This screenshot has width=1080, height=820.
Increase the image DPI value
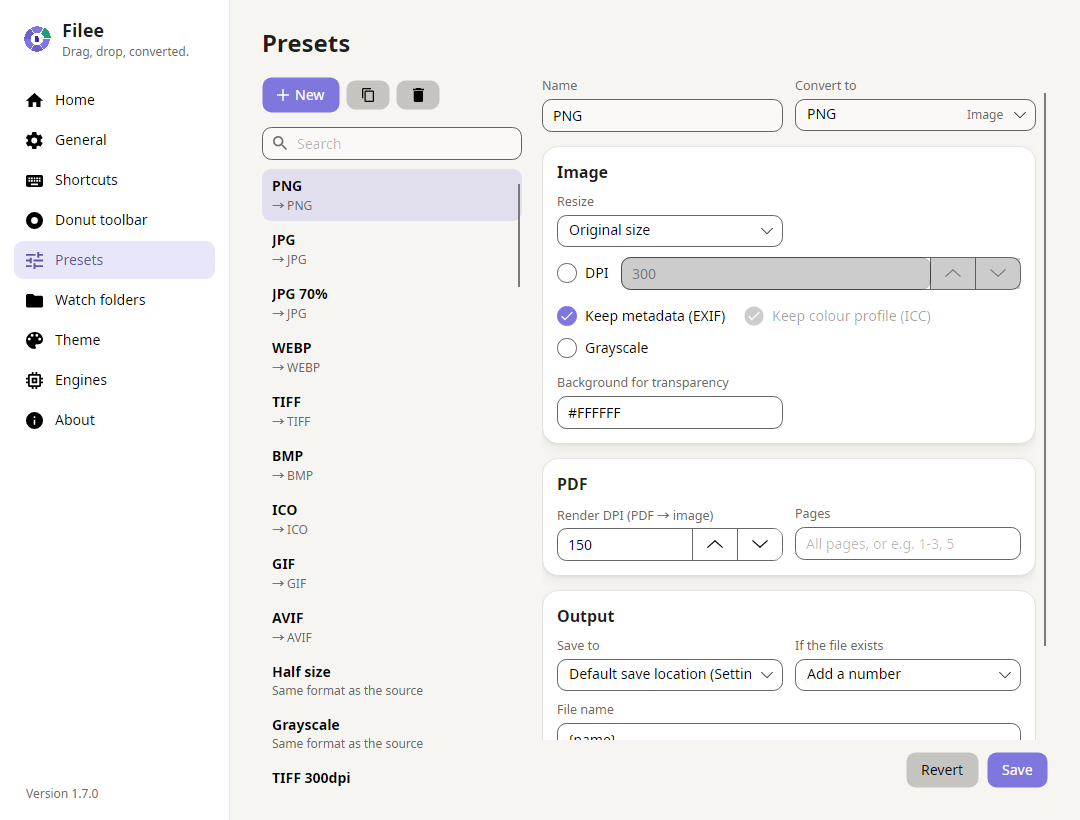click(953, 273)
